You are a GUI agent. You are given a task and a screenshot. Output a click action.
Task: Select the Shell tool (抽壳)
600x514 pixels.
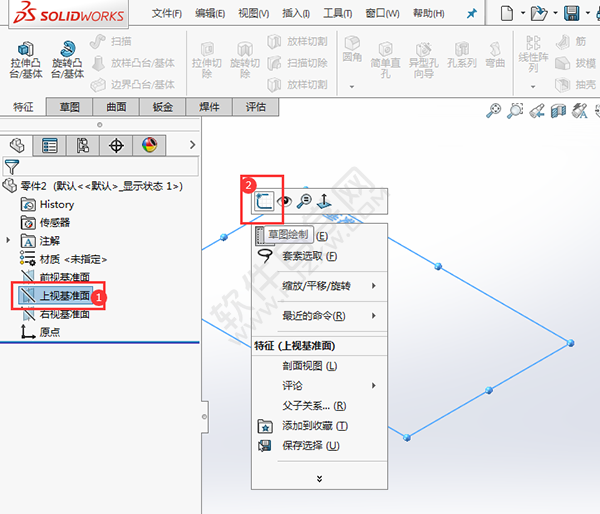[x=576, y=84]
